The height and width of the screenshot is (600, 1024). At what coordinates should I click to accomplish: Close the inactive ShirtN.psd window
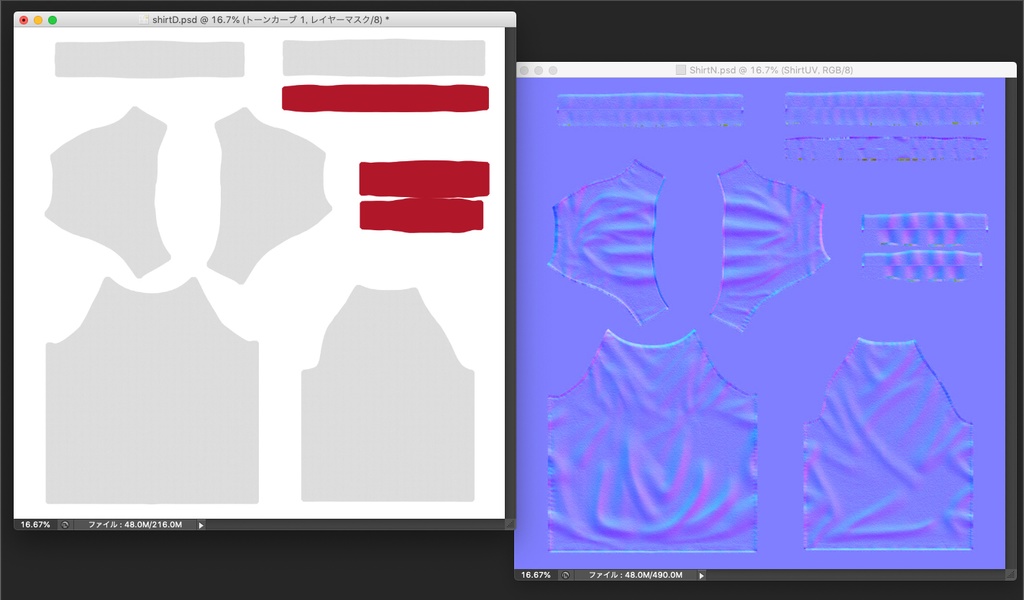pyautogui.click(x=524, y=71)
